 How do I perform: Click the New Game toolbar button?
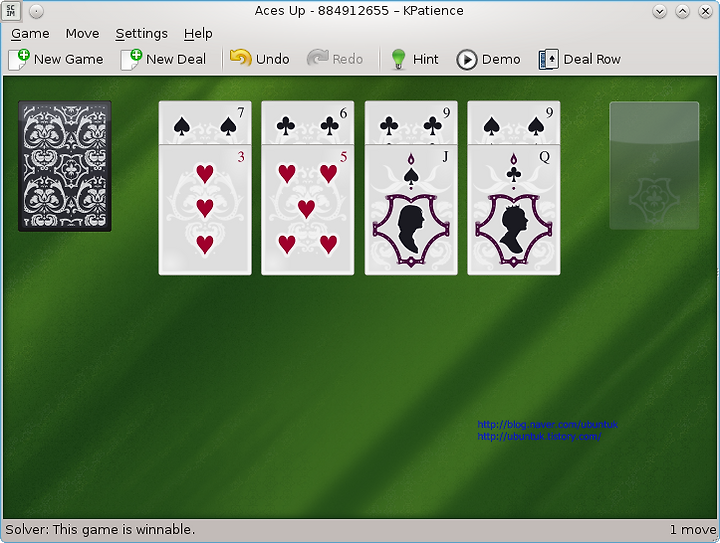(56, 59)
